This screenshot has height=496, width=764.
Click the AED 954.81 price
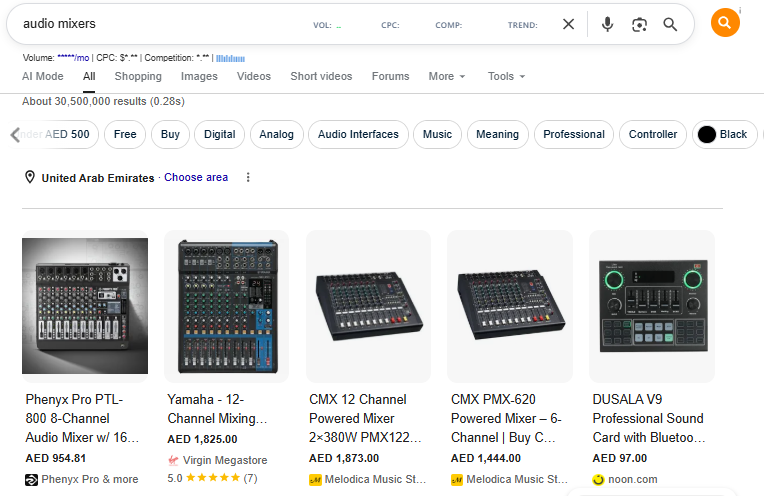56,458
